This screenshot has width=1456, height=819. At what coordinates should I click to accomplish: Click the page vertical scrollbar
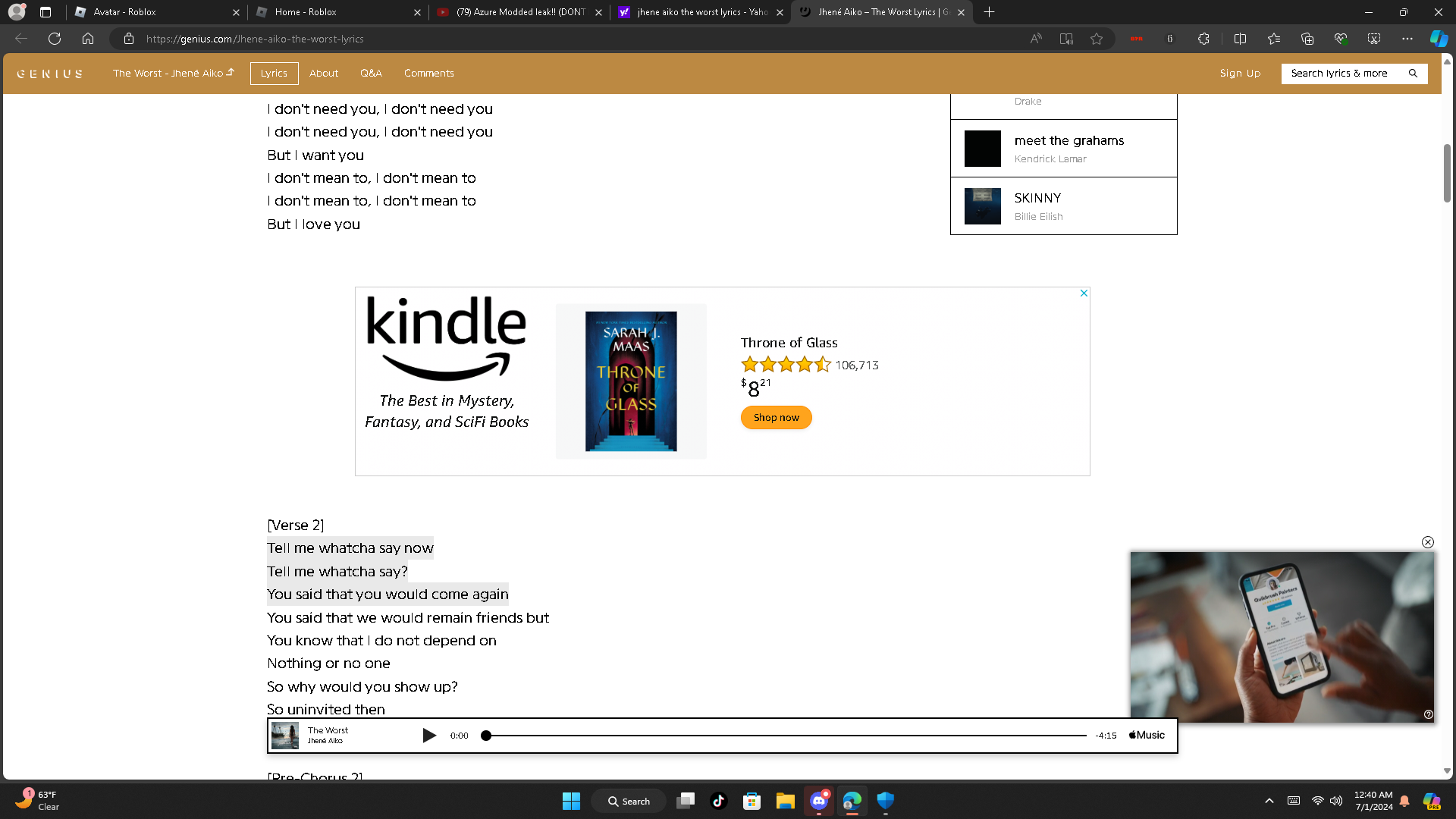point(1447,173)
